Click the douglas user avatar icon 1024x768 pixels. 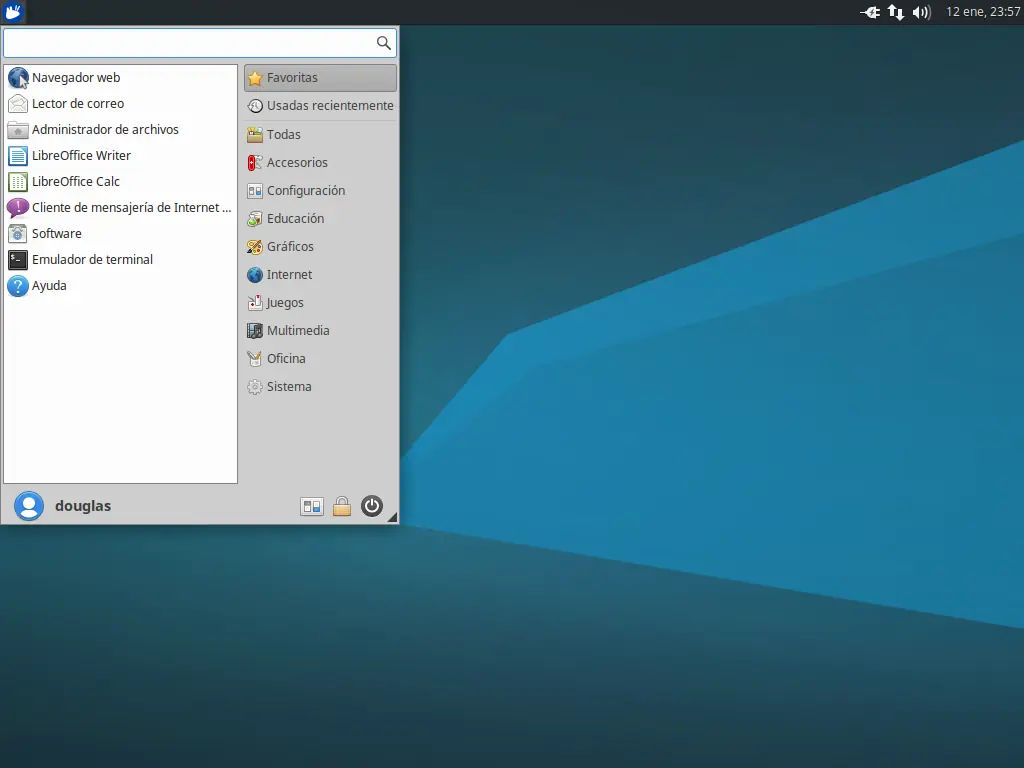pyautogui.click(x=29, y=506)
